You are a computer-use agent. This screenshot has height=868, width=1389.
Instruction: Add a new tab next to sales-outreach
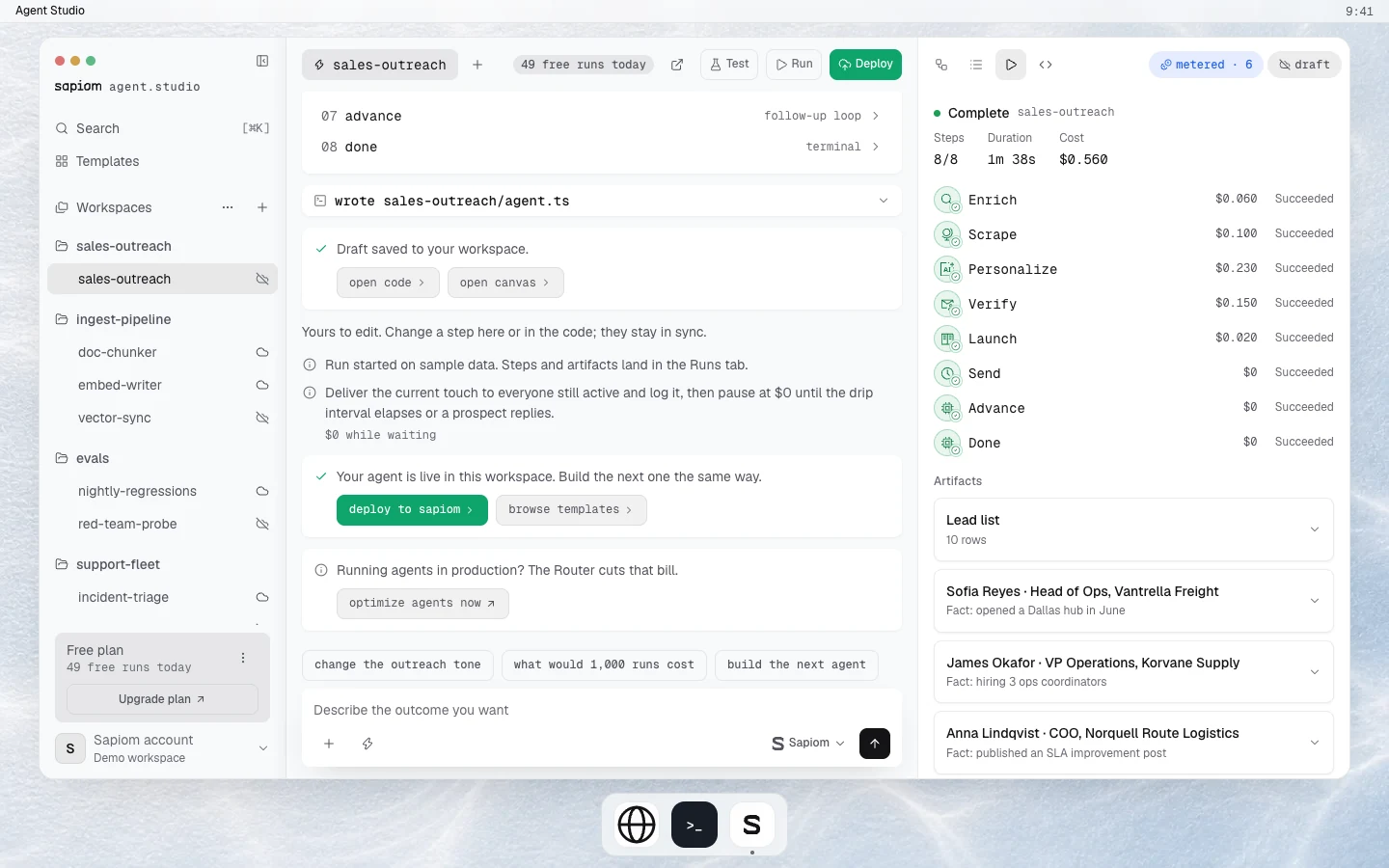[x=477, y=65]
